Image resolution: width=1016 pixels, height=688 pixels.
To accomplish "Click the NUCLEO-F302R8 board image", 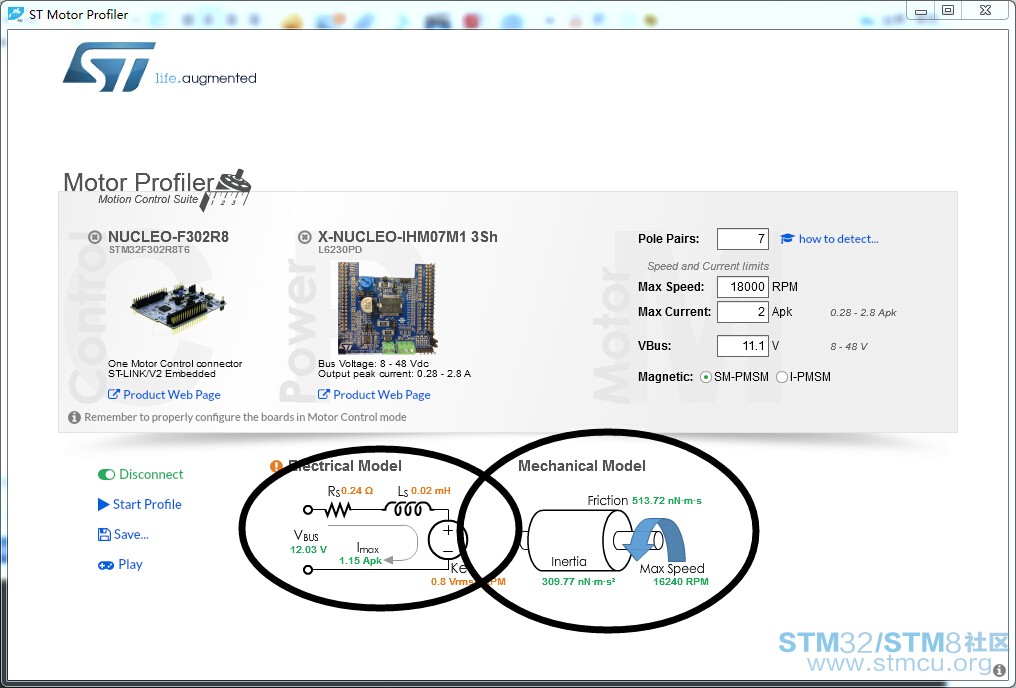I will (x=178, y=306).
